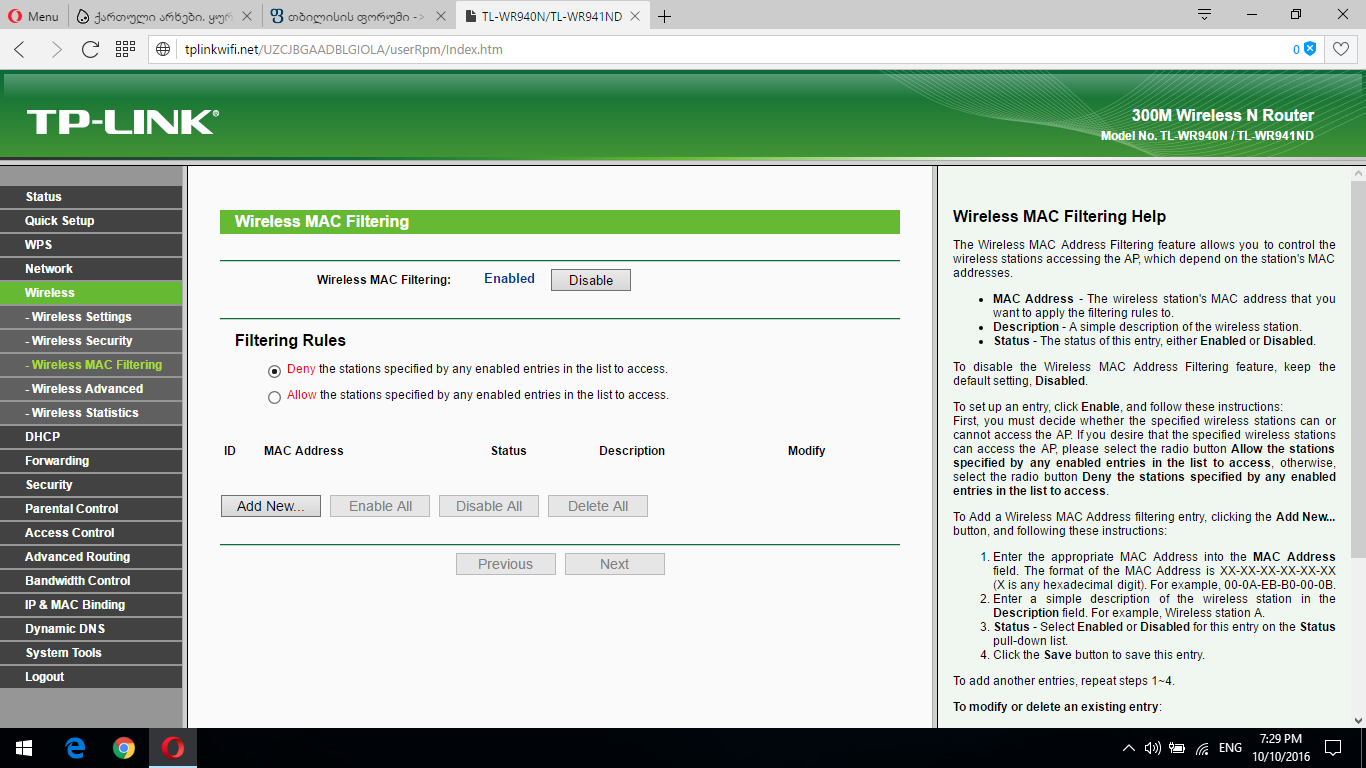Open Access Control settings
This screenshot has height=768, width=1366.
tap(91, 533)
